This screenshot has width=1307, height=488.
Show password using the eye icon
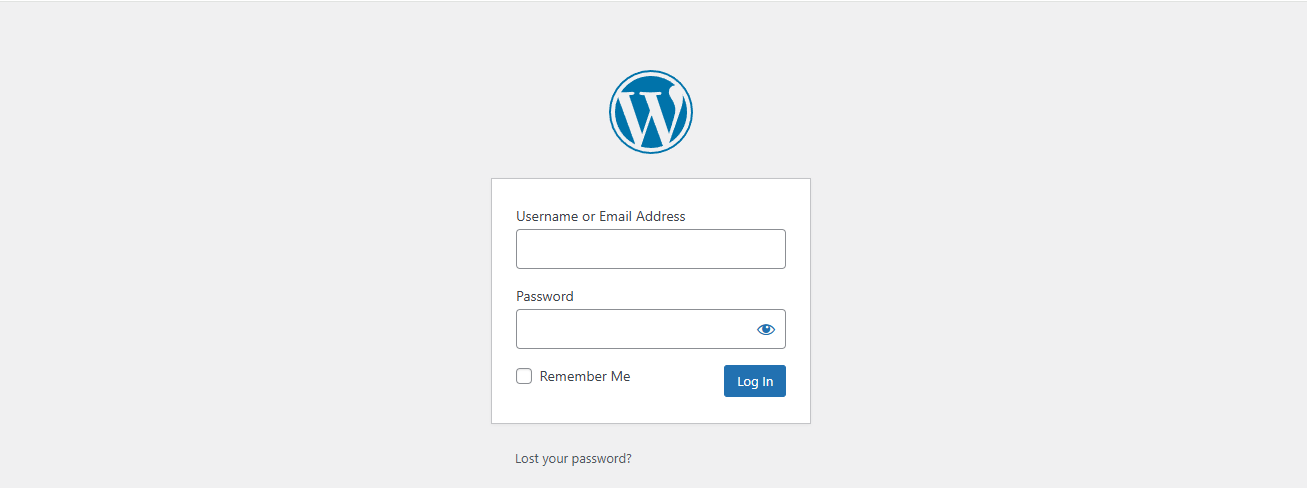(x=766, y=329)
